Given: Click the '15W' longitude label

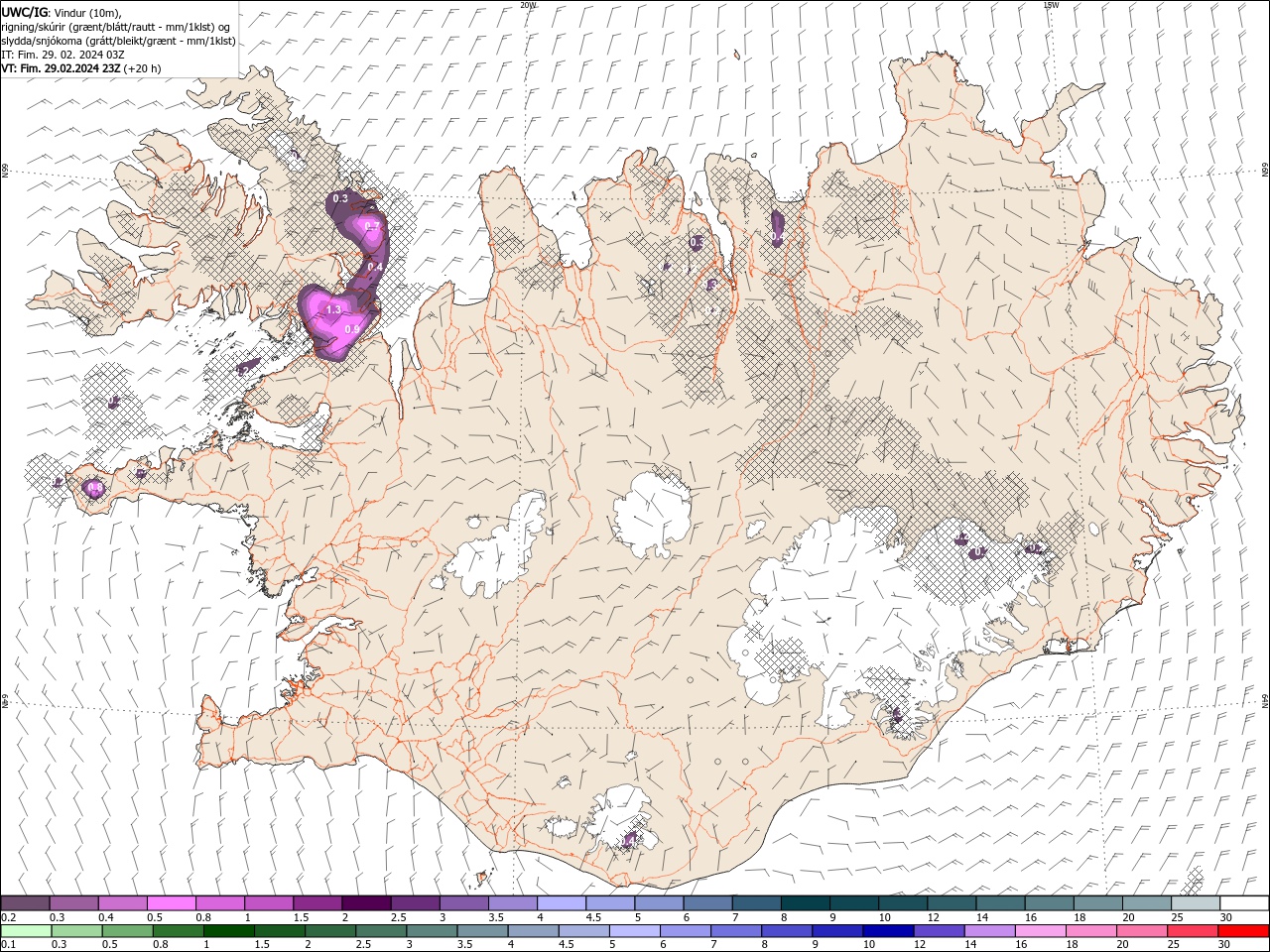Looking at the screenshot, I should pyautogui.click(x=1051, y=5).
